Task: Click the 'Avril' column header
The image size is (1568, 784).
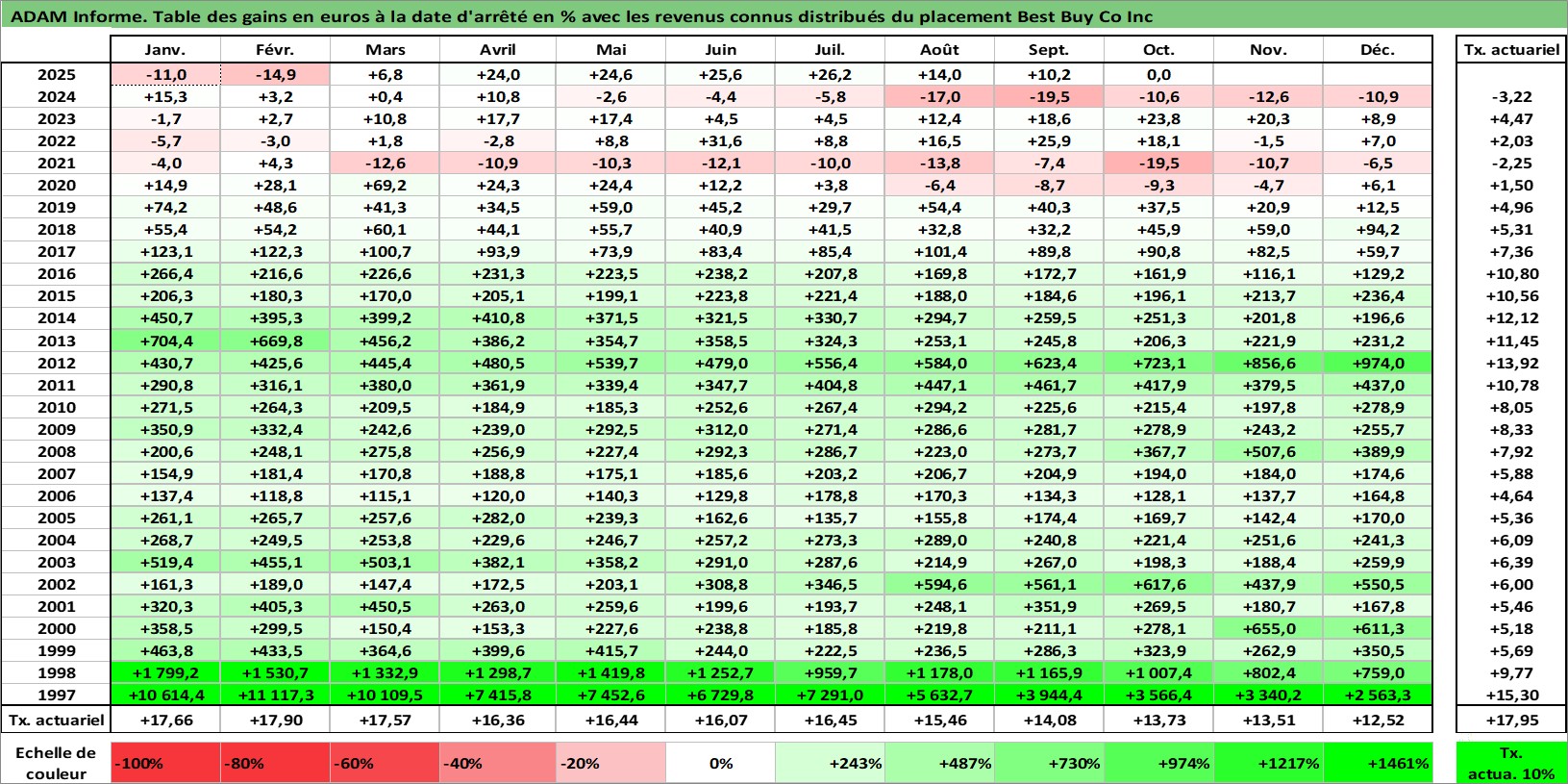Action: pyautogui.click(x=498, y=50)
